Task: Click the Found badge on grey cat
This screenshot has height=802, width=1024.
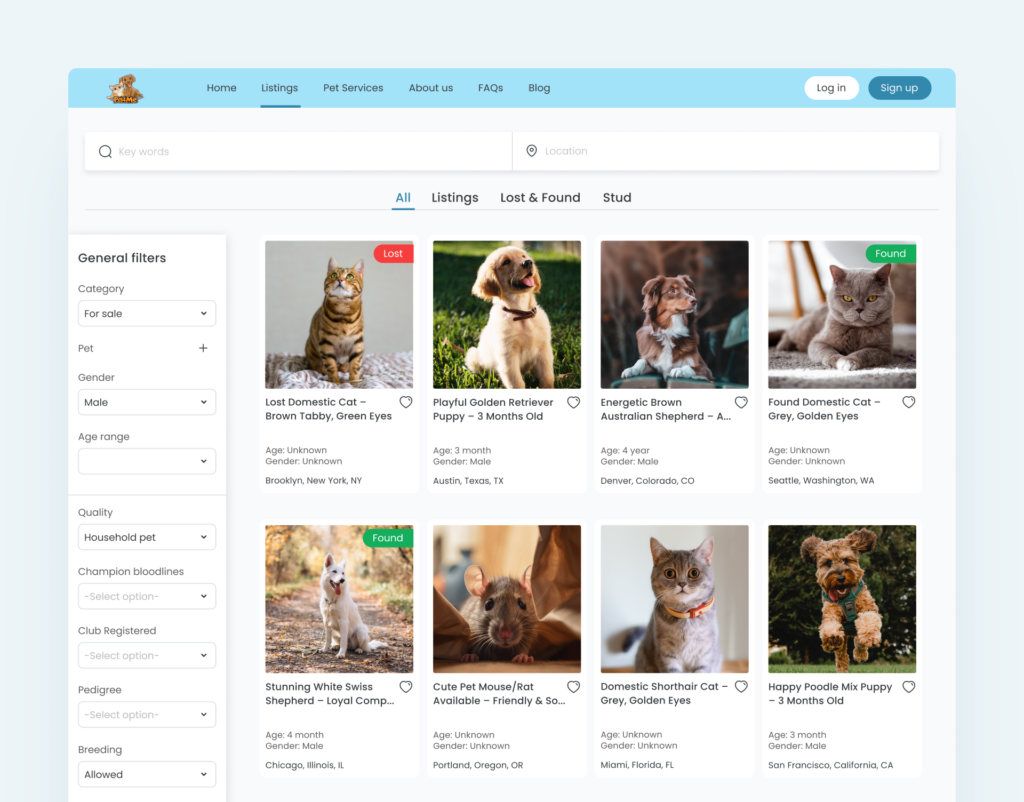Action: tap(891, 253)
